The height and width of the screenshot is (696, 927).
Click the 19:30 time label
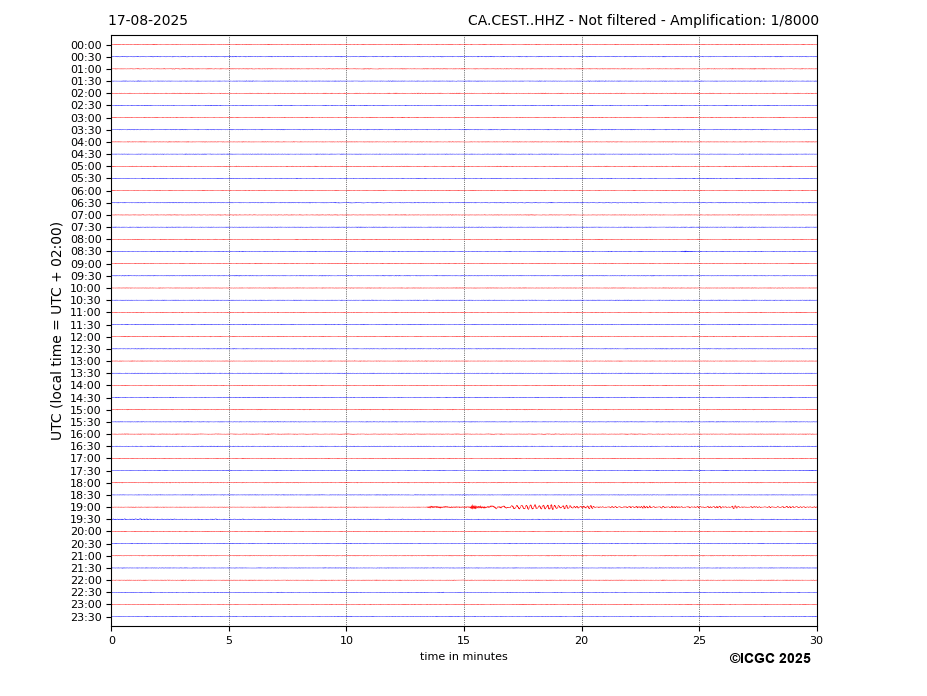tap(86, 520)
